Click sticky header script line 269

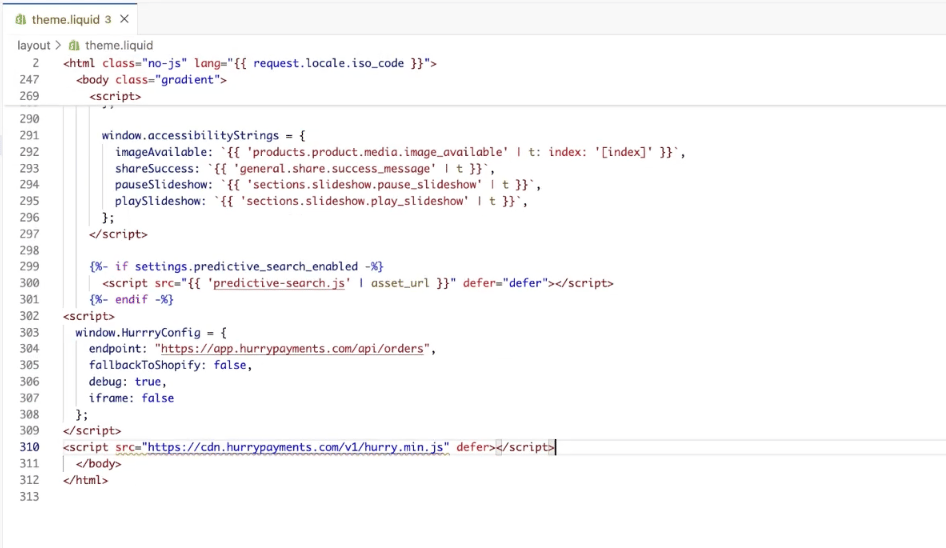click(x=115, y=96)
